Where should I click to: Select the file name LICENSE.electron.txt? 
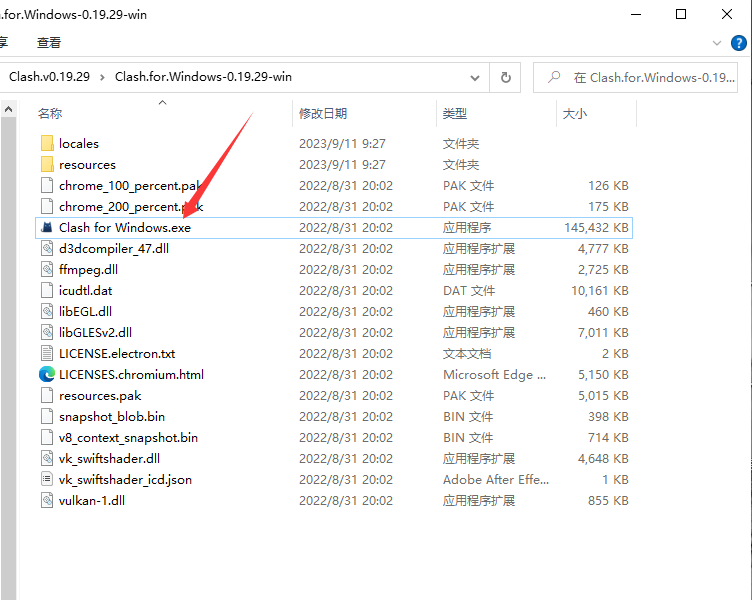(x=117, y=353)
